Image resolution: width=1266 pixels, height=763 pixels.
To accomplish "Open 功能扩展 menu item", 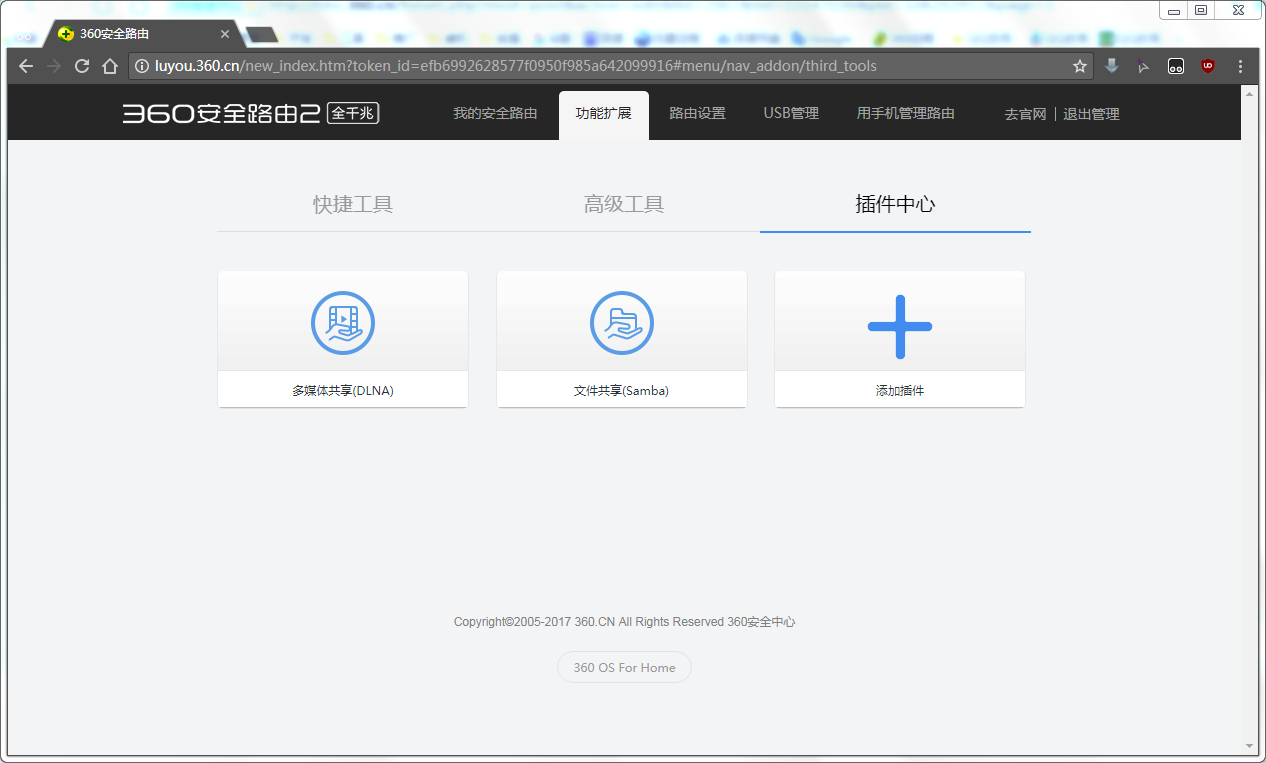I will click(x=604, y=114).
